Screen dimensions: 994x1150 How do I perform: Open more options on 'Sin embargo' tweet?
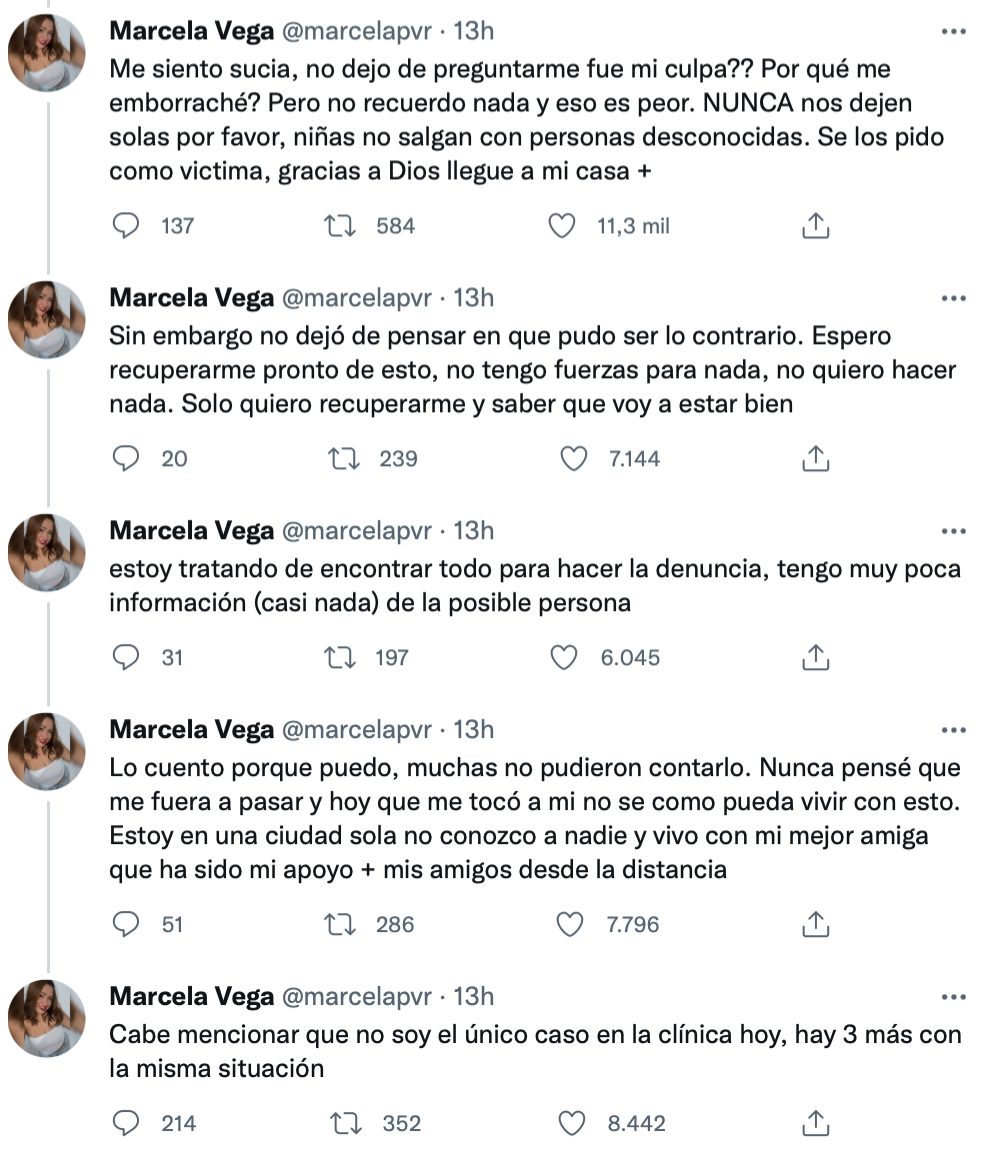[954, 299]
